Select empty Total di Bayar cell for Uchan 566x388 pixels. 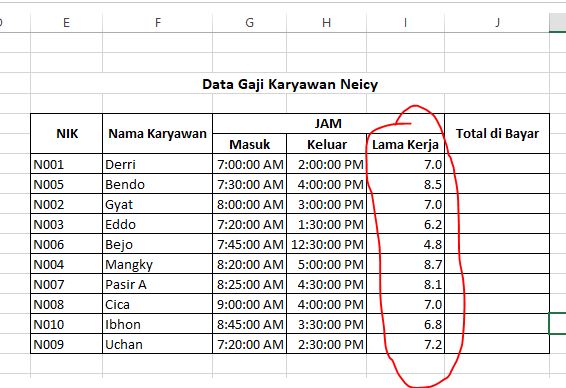pyautogui.click(x=497, y=344)
